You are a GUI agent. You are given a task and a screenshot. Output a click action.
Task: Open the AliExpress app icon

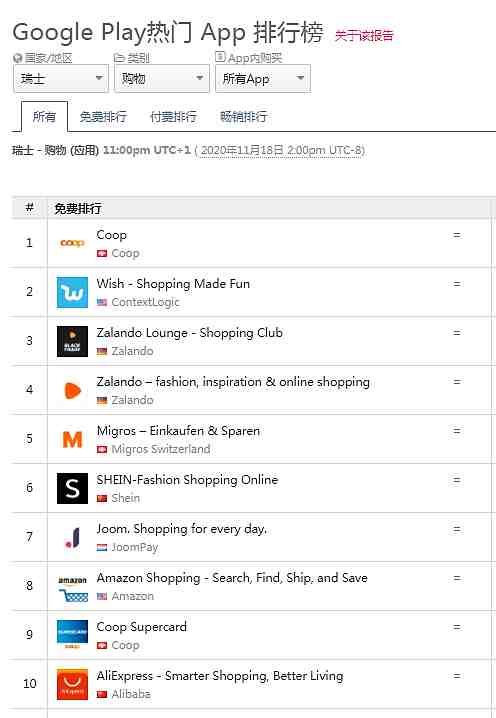tap(72, 684)
